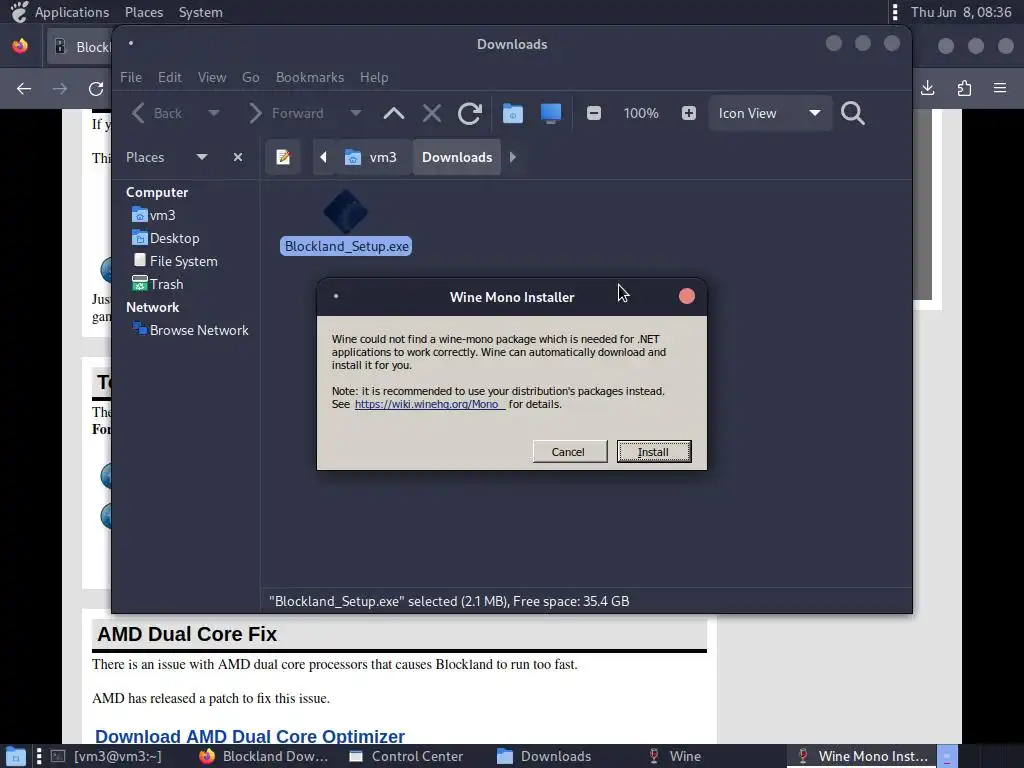Switch to vm3 terminal in taskbar
Image resolution: width=1024 pixels, height=768 pixels.
click(107, 756)
